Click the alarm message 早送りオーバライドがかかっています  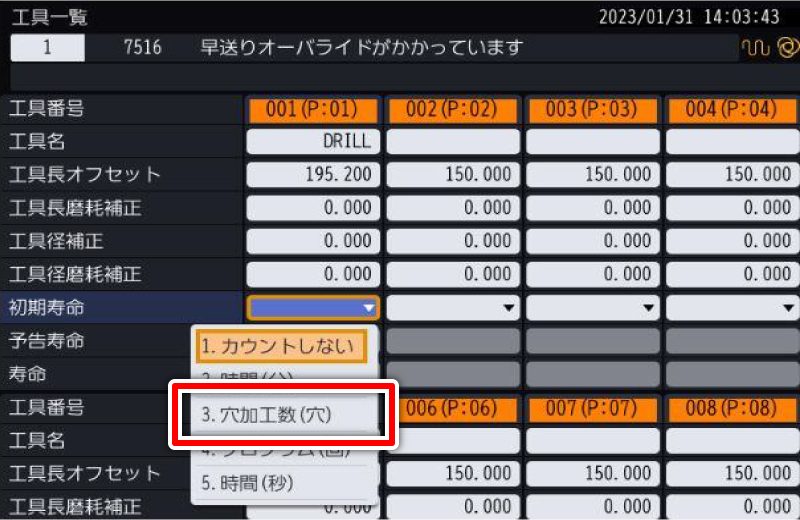tap(361, 47)
